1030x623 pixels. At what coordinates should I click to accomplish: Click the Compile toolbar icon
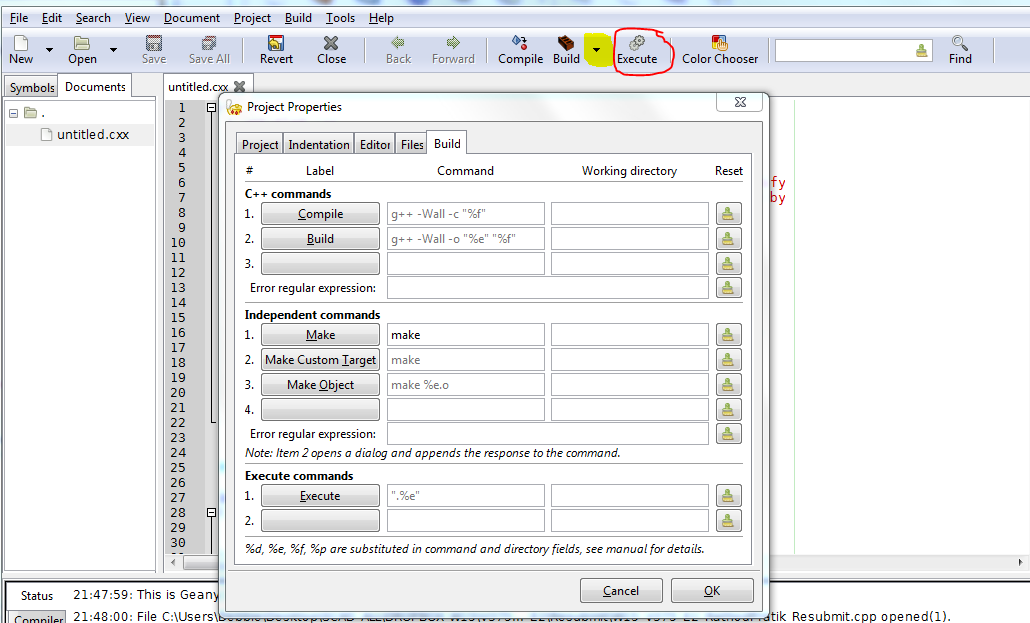(x=520, y=43)
